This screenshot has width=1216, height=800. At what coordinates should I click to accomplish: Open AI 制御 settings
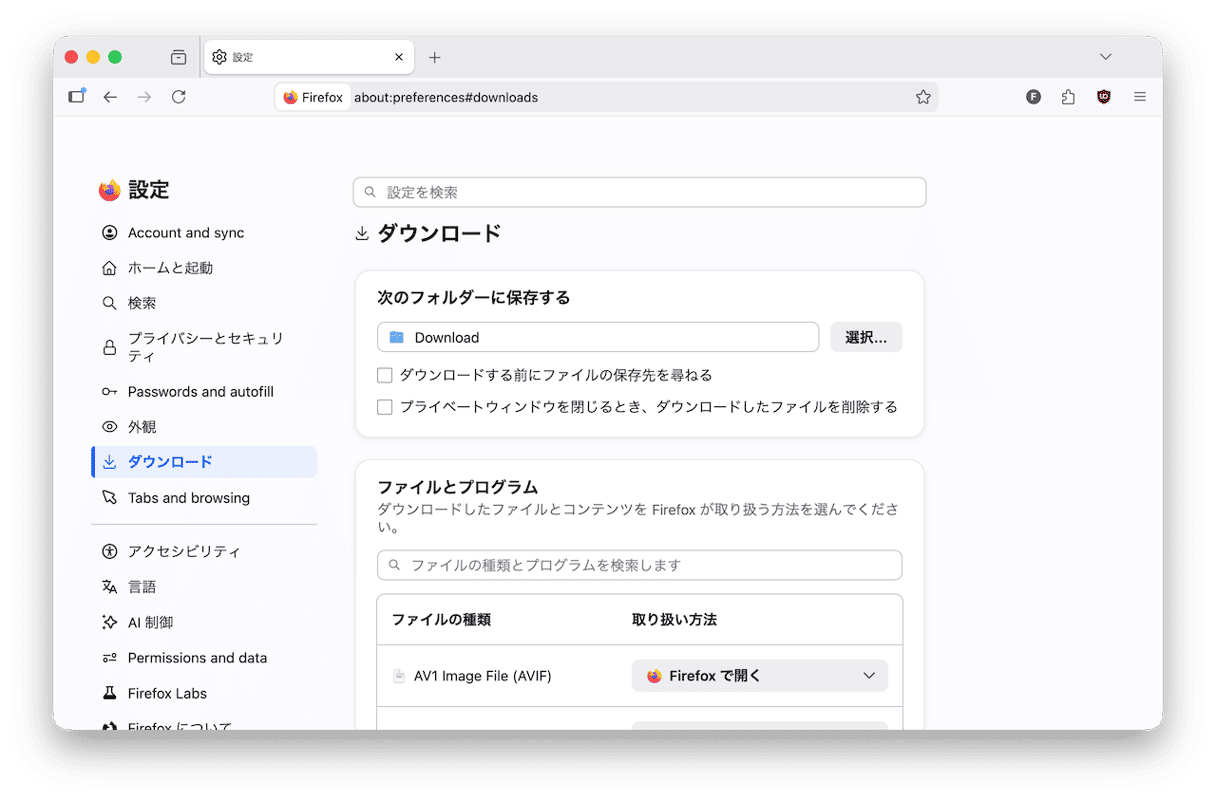point(204,622)
